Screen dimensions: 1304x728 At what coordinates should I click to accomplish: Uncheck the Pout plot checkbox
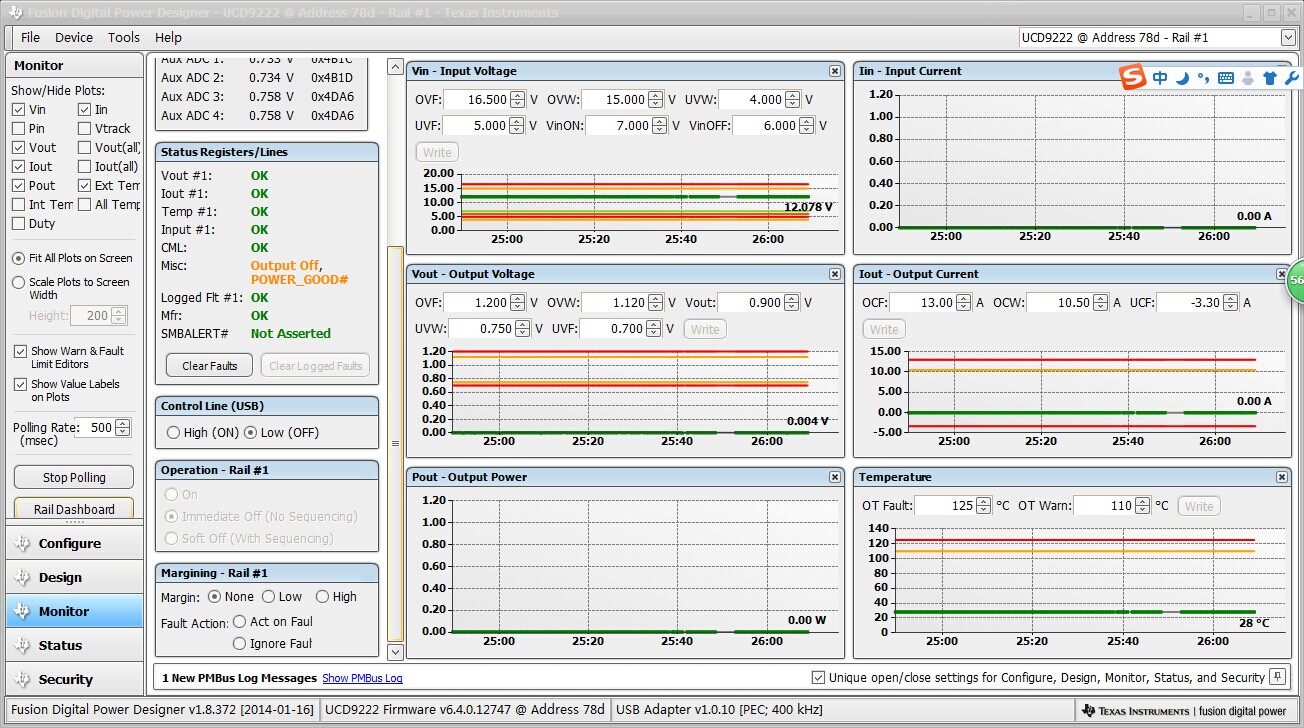19,186
